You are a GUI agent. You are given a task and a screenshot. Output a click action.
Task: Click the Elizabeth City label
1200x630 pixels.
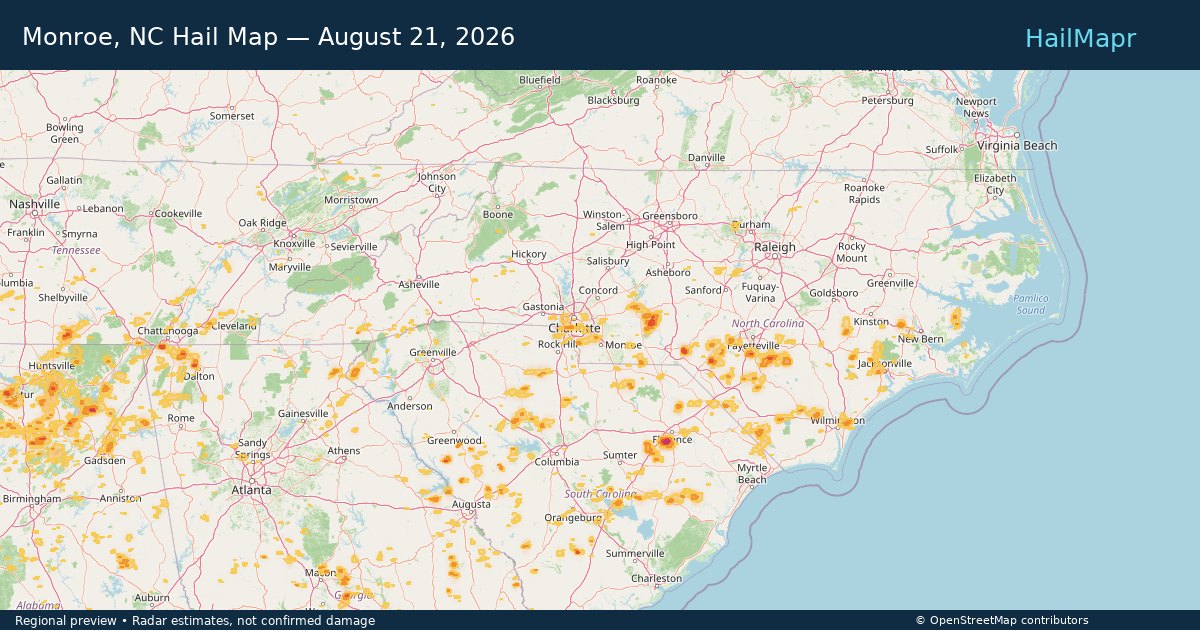(x=995, y=185)
